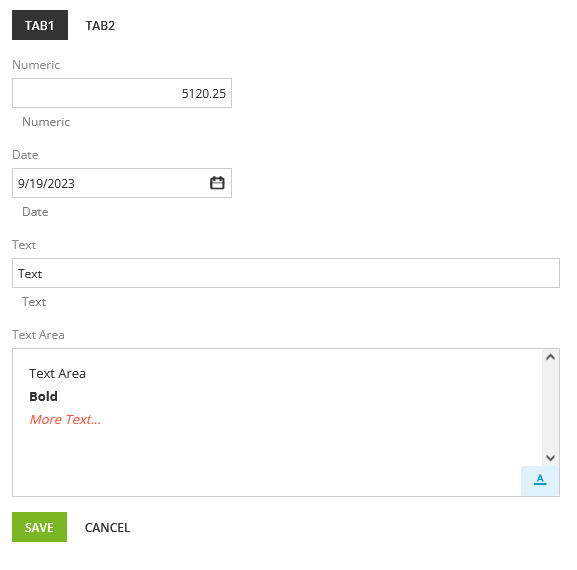Click the Text Area first line
The image size is (577, 570).
[x=57, y=373]
